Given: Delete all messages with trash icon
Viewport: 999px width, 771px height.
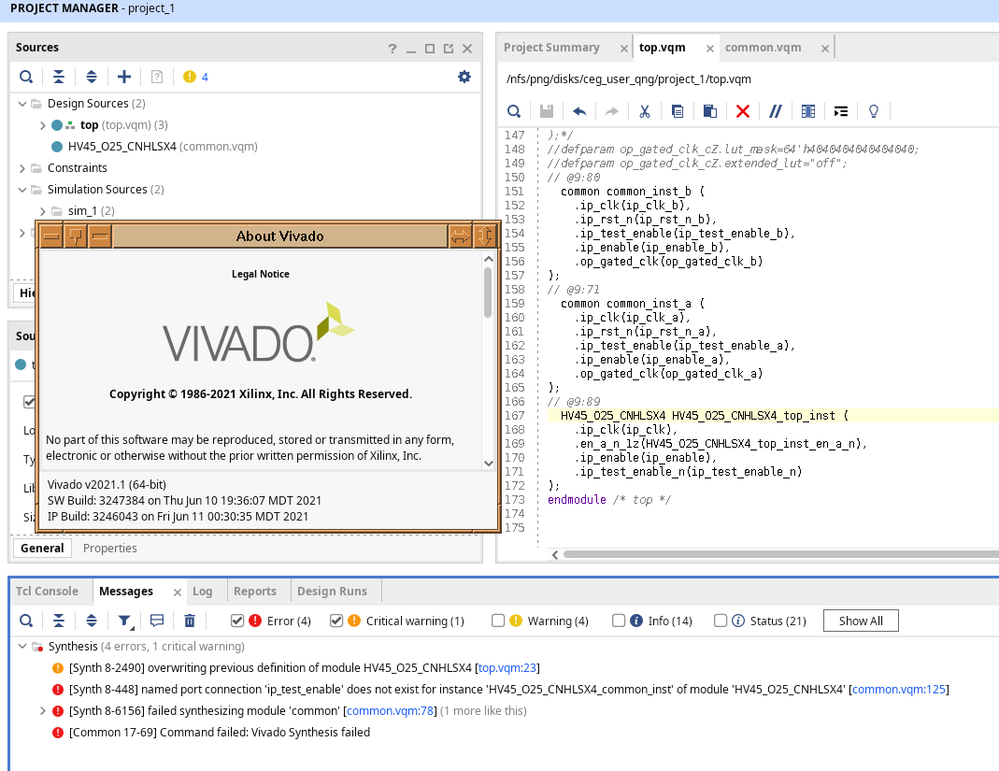Looking at the screenshot, I should tap(189, 621).
